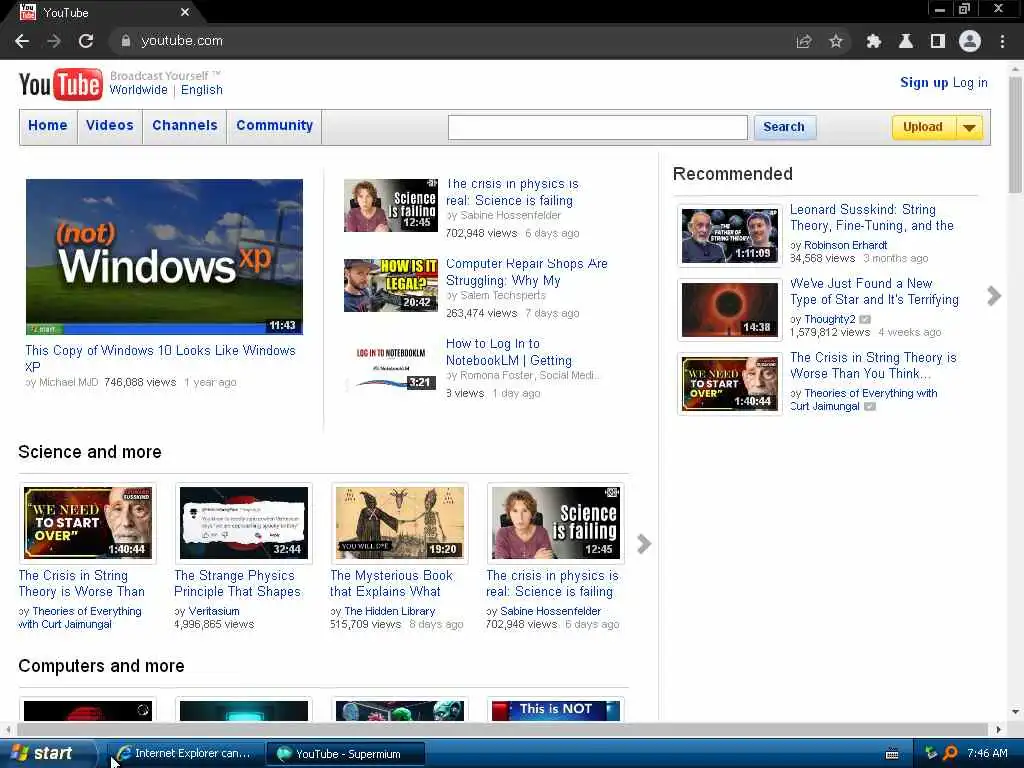Open 'This Copy of Windows 10' title link
This screenshot has width=1024, height=768.
tap(160, 359)
